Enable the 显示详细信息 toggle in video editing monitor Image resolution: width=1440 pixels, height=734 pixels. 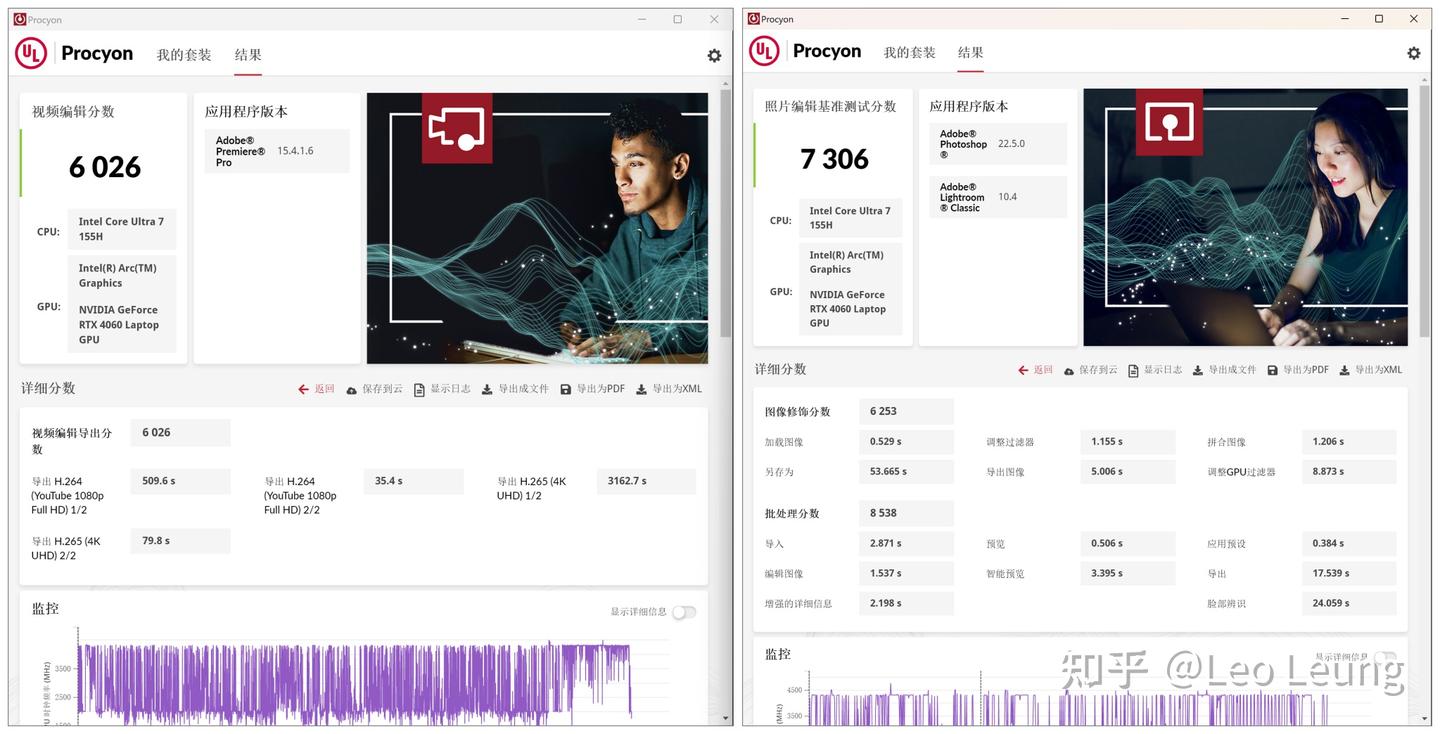click(684, 611)
